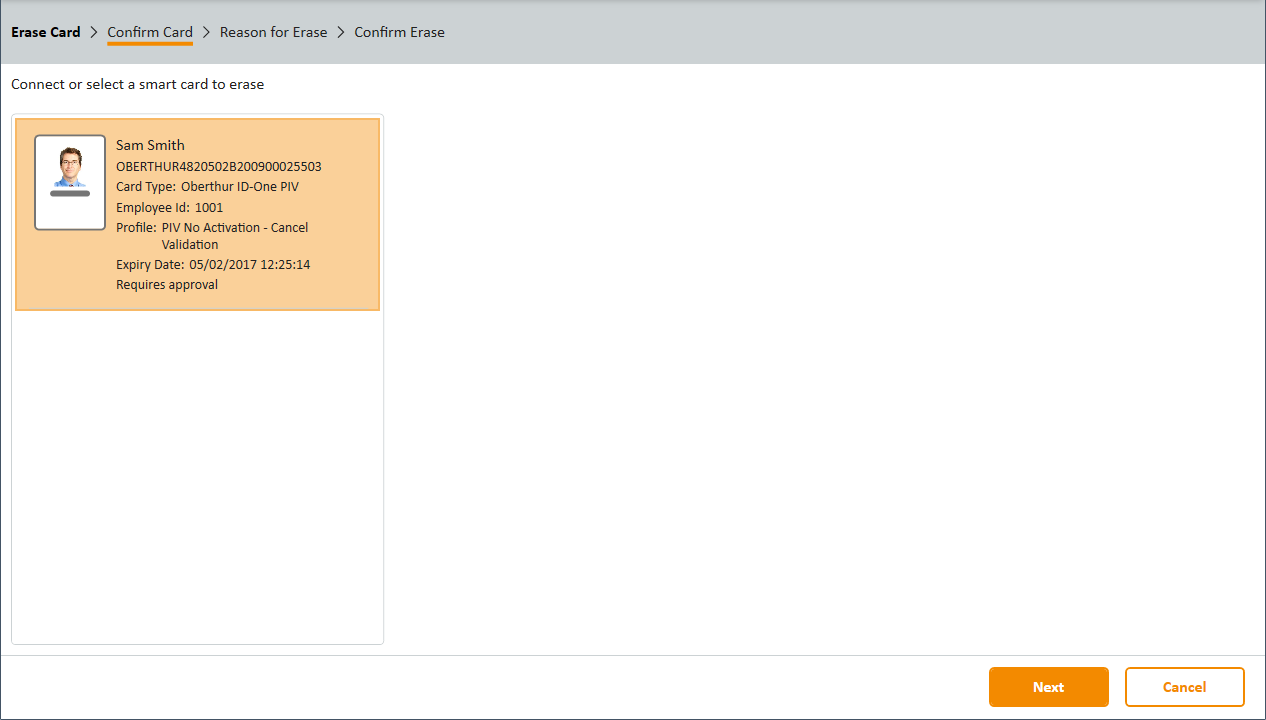Click the chevron after Erase Card
Screen dimensions: 1266x720
(x=94, y=32)
